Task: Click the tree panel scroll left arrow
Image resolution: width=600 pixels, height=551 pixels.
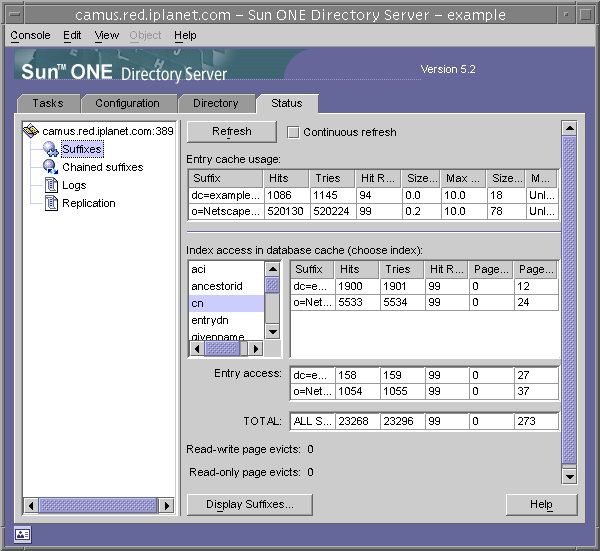Action: tap(31, 505)
